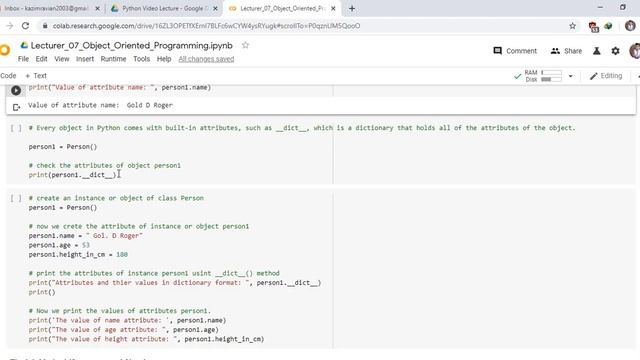
Task: Open the Tools menu
Action: tap(141, 59)
